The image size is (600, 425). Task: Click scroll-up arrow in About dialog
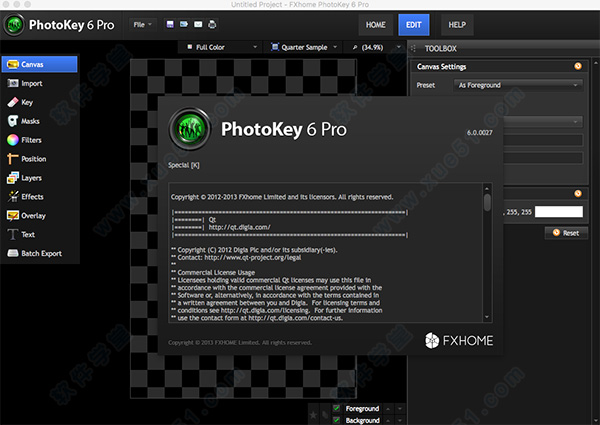coord(487,188)
